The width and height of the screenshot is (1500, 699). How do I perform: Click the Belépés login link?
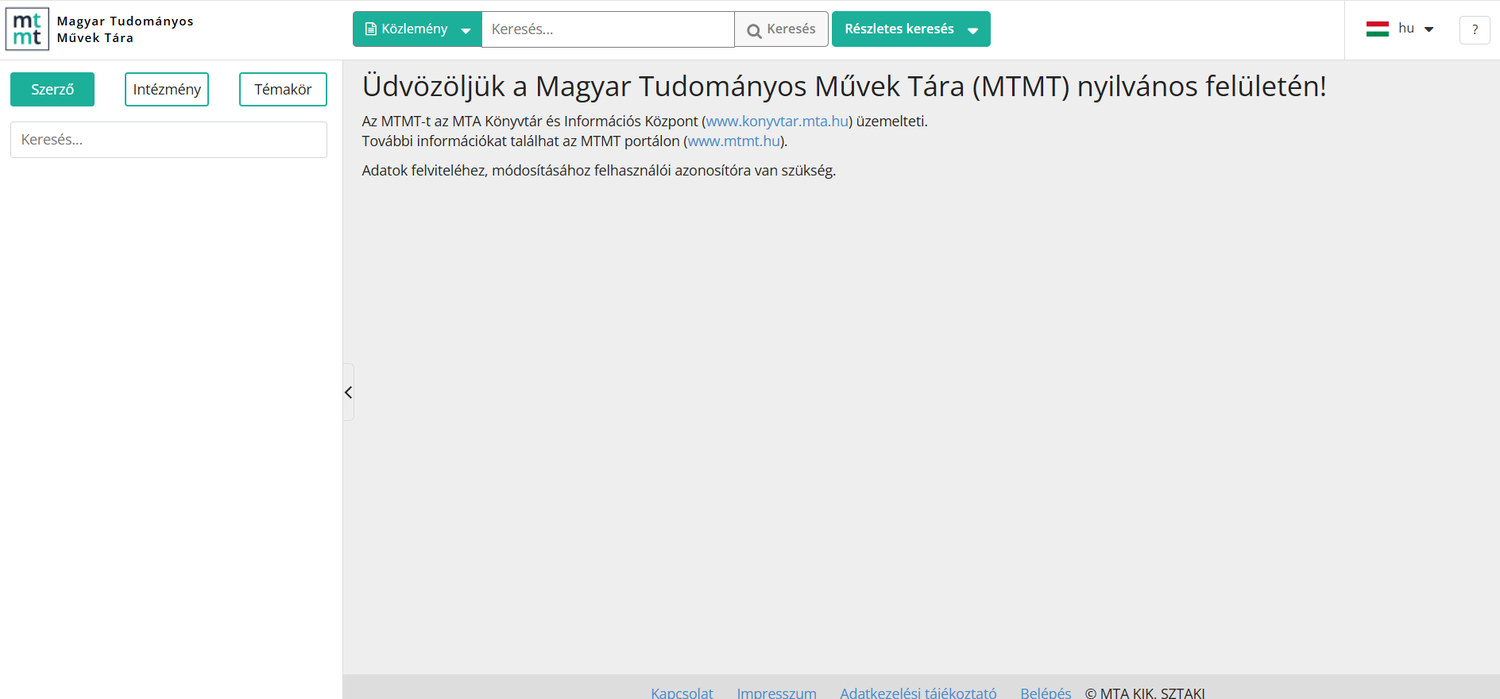(1046, 693)
